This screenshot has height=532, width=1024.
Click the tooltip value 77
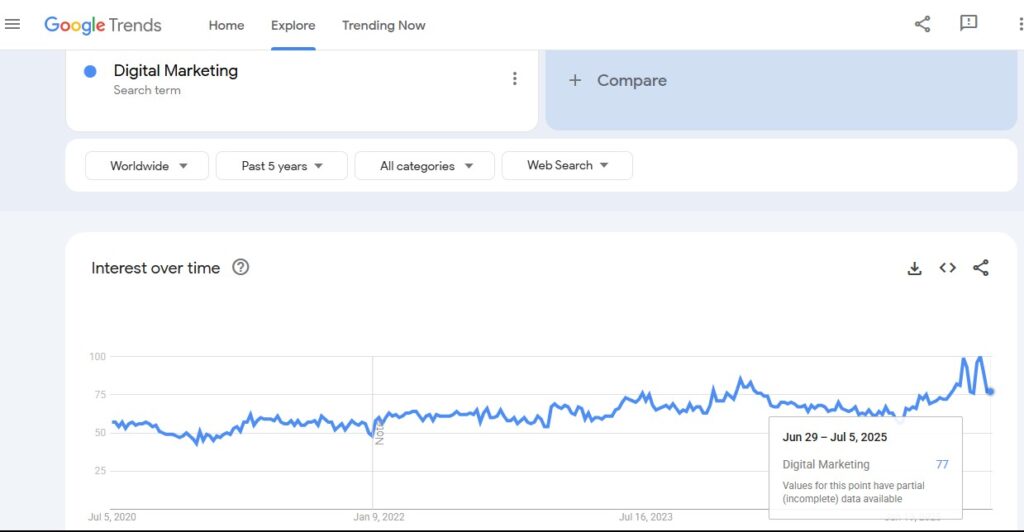(x=942, y=464)
